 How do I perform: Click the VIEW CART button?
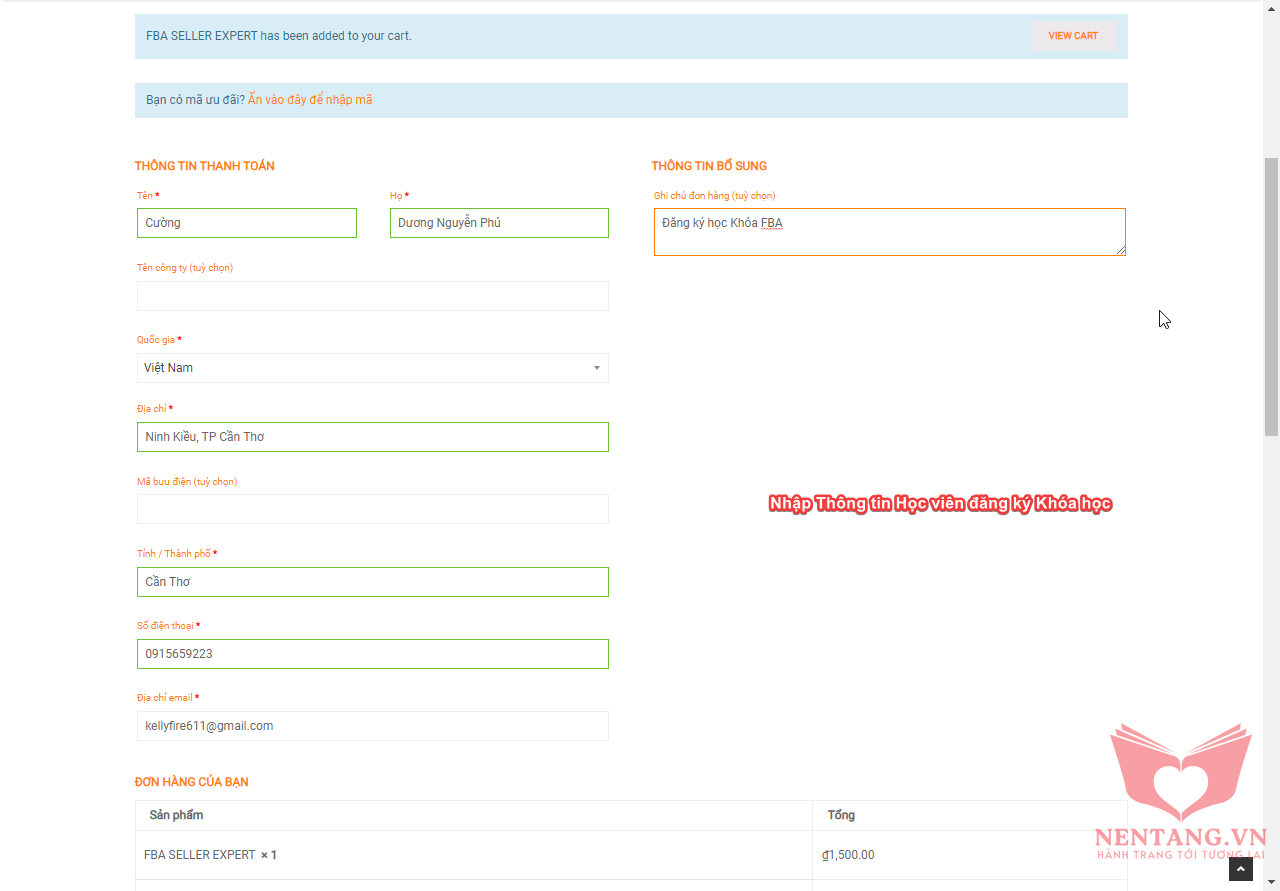(1072, 36)
